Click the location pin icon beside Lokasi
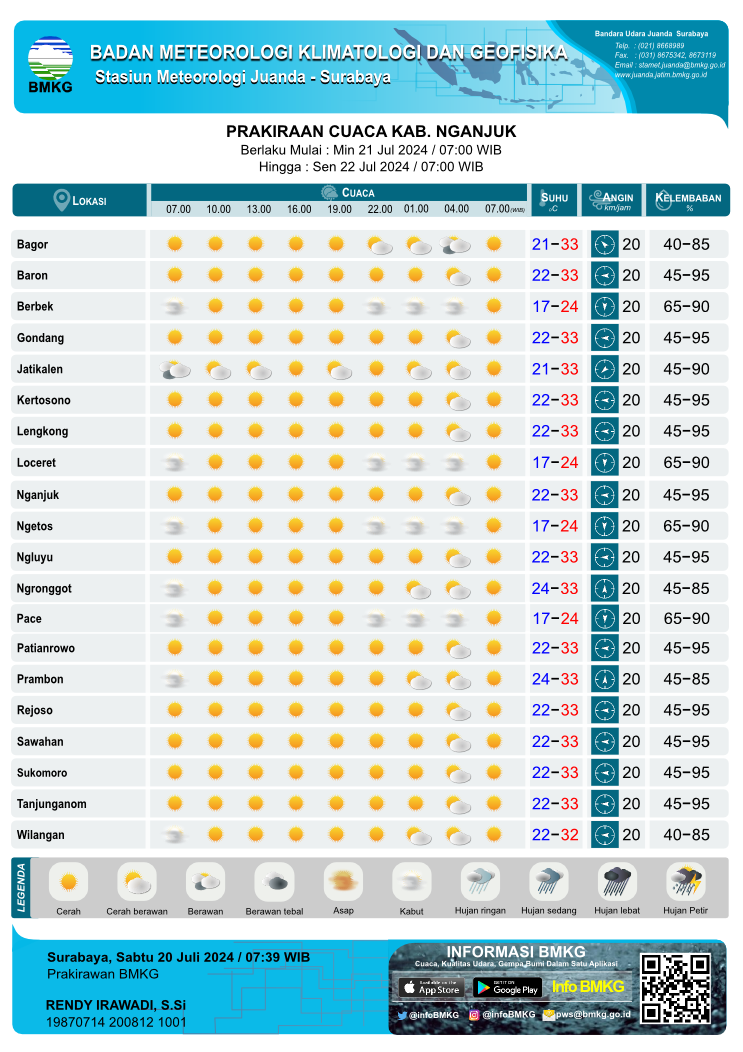The height and width of the screenshot is (1052, 743). (x=62, y=199)
